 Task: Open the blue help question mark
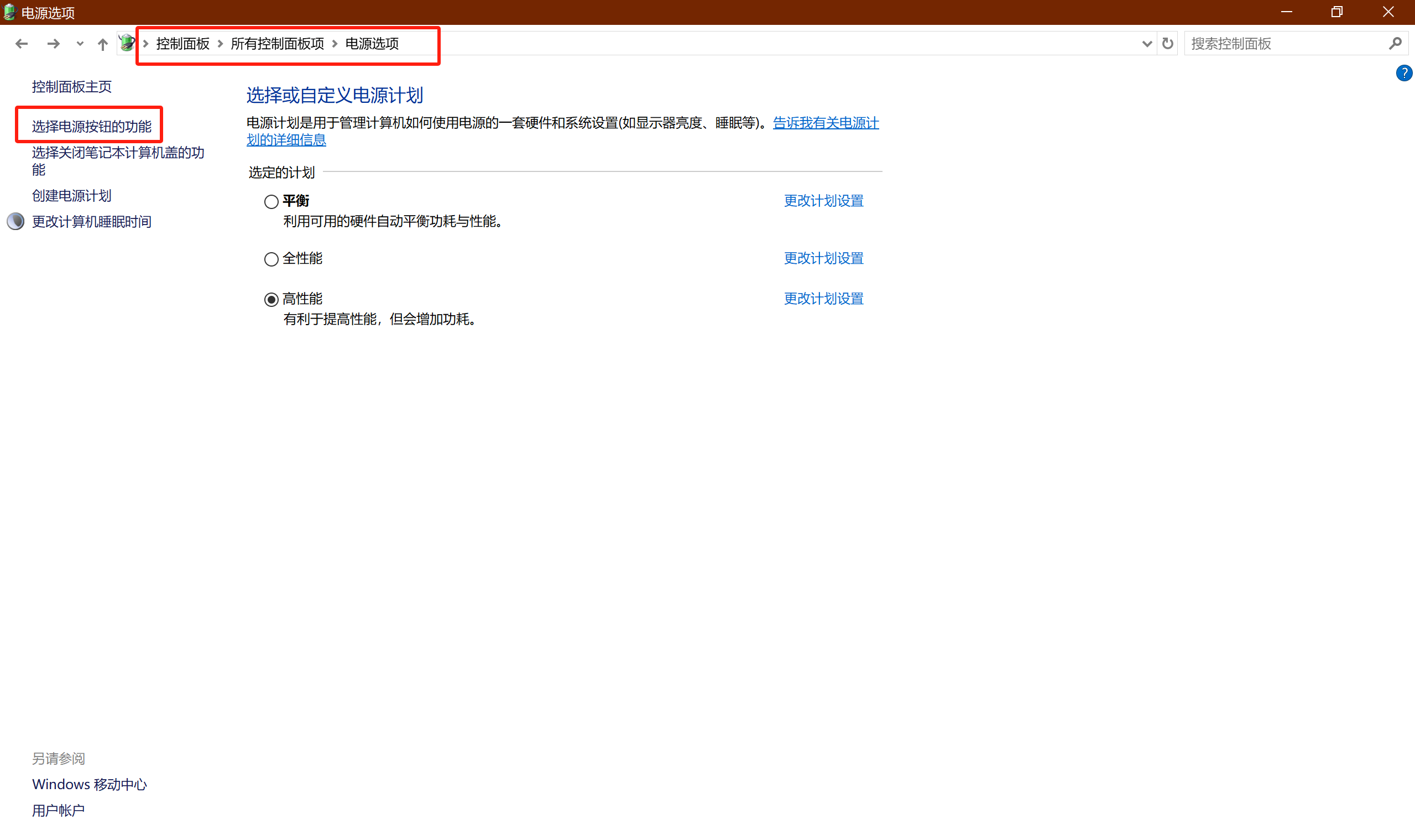click(1404, 73)
